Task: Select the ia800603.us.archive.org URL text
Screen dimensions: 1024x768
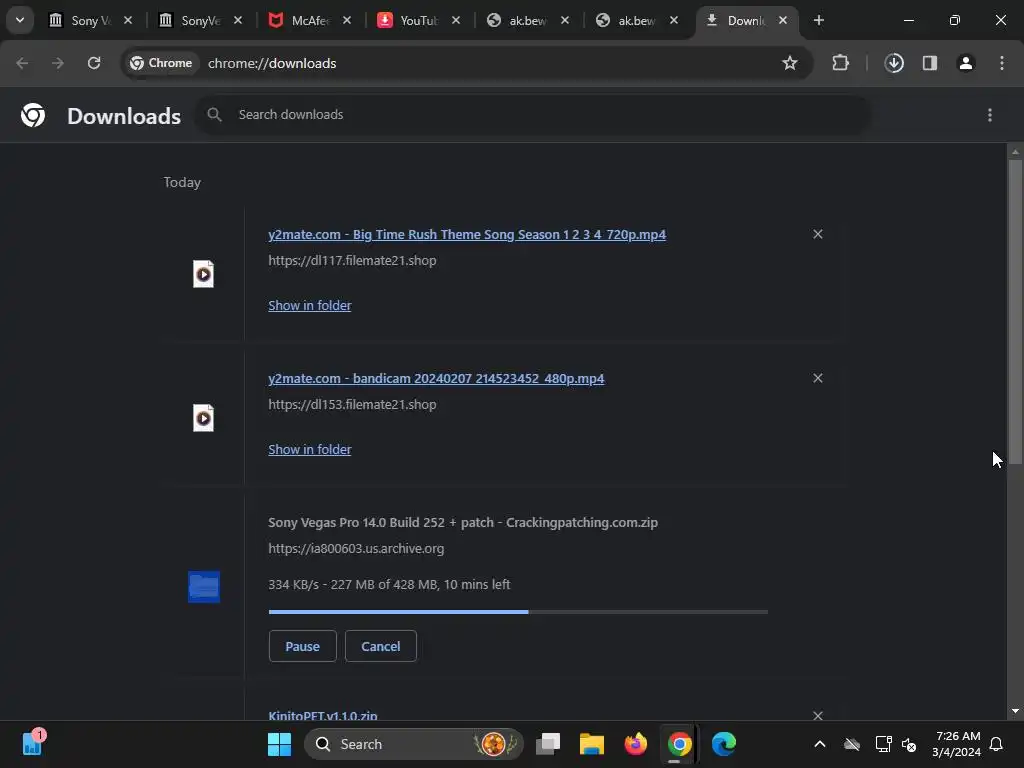Action: pyautogui.click(x=356, y=549)
